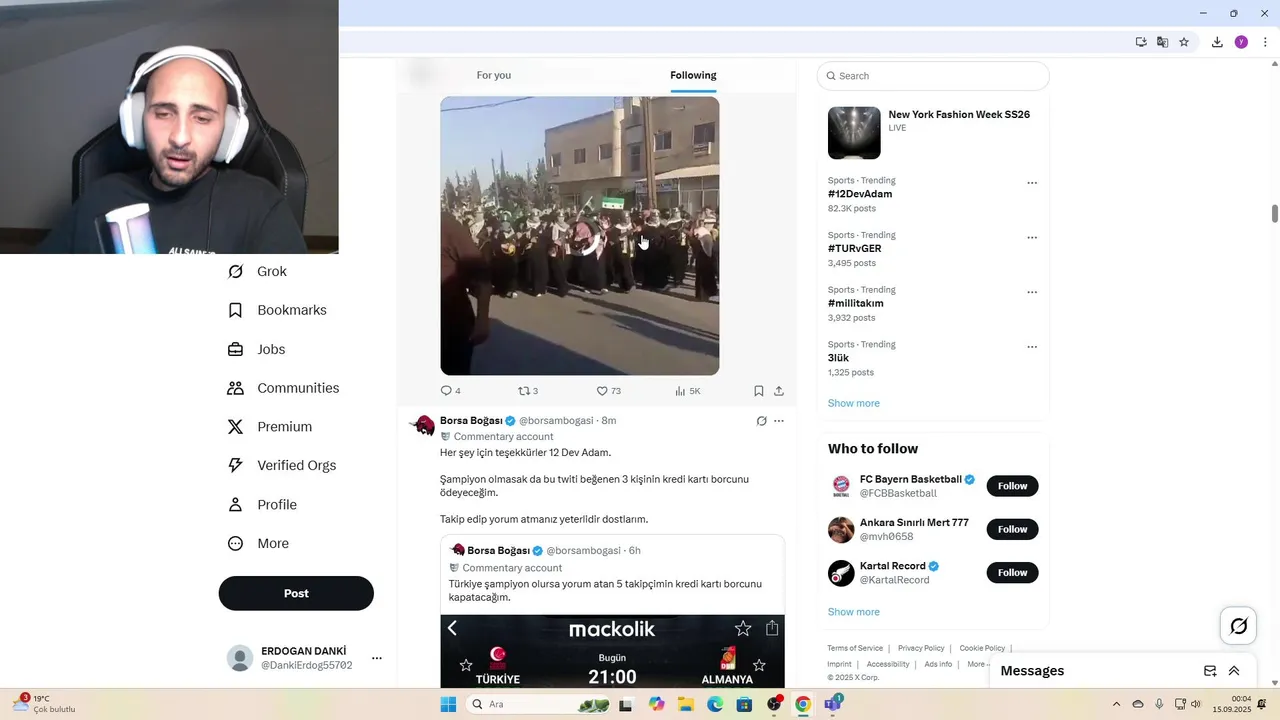
Task: Show more accounts to follow
Action: coord(854,612)
